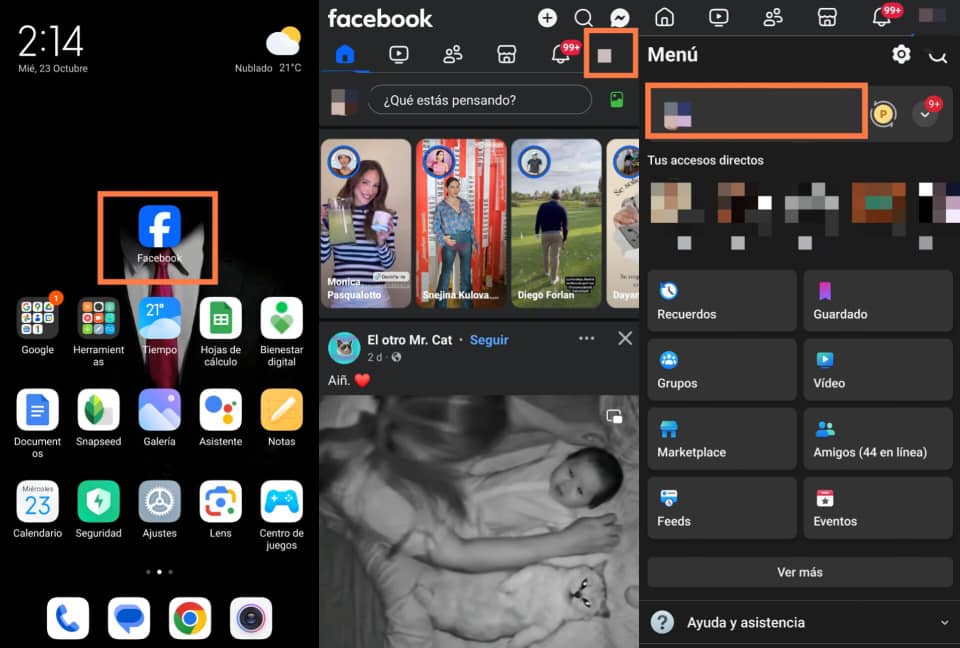View Snejina Kulova's story

462,224
